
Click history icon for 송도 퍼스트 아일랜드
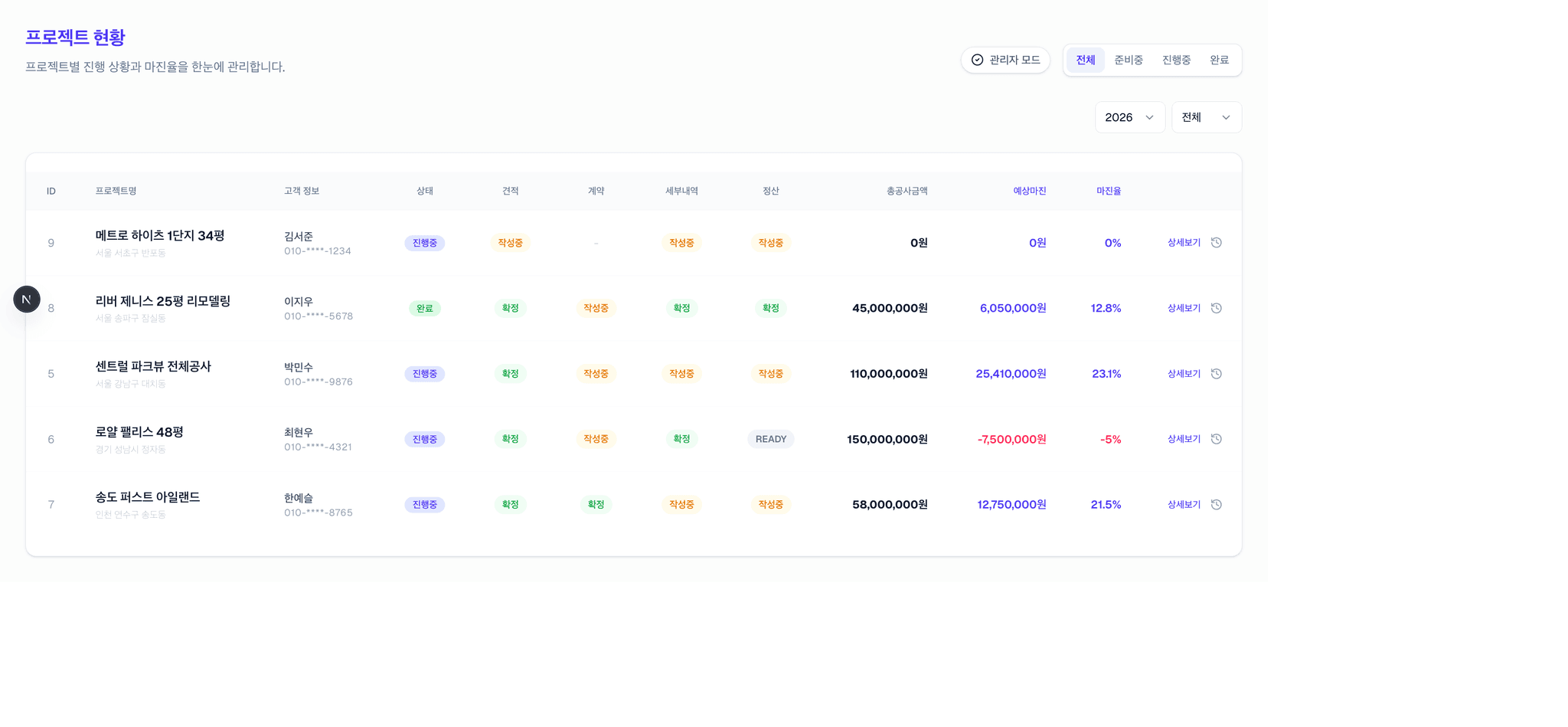click(x=1216, y=505)
